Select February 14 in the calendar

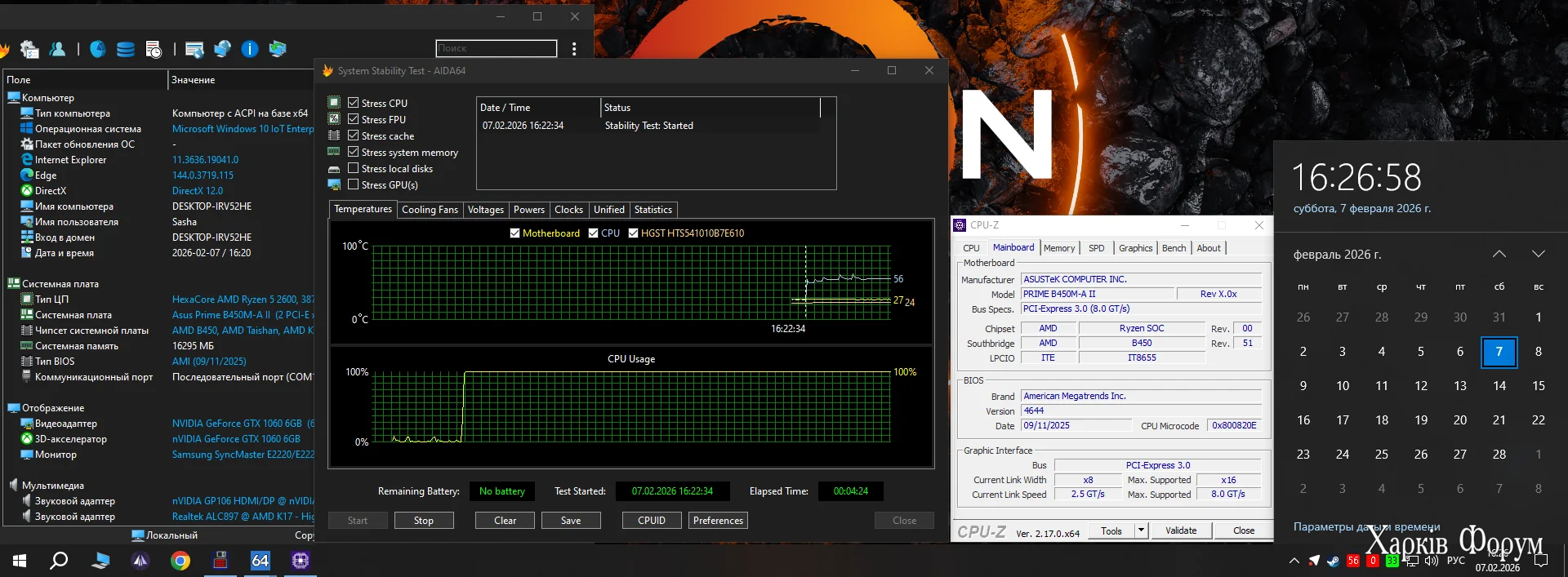click(x=1499, y=386)
